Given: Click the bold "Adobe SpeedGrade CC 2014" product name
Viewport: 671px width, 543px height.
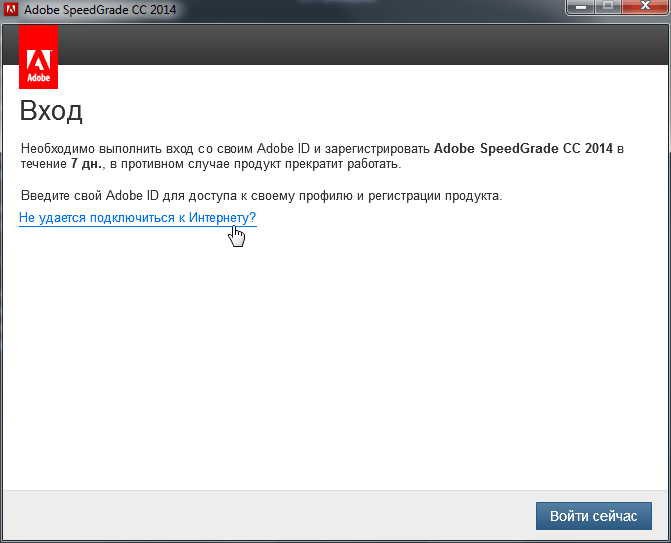Looking at the screenshot, I should (x=523, y=148).
